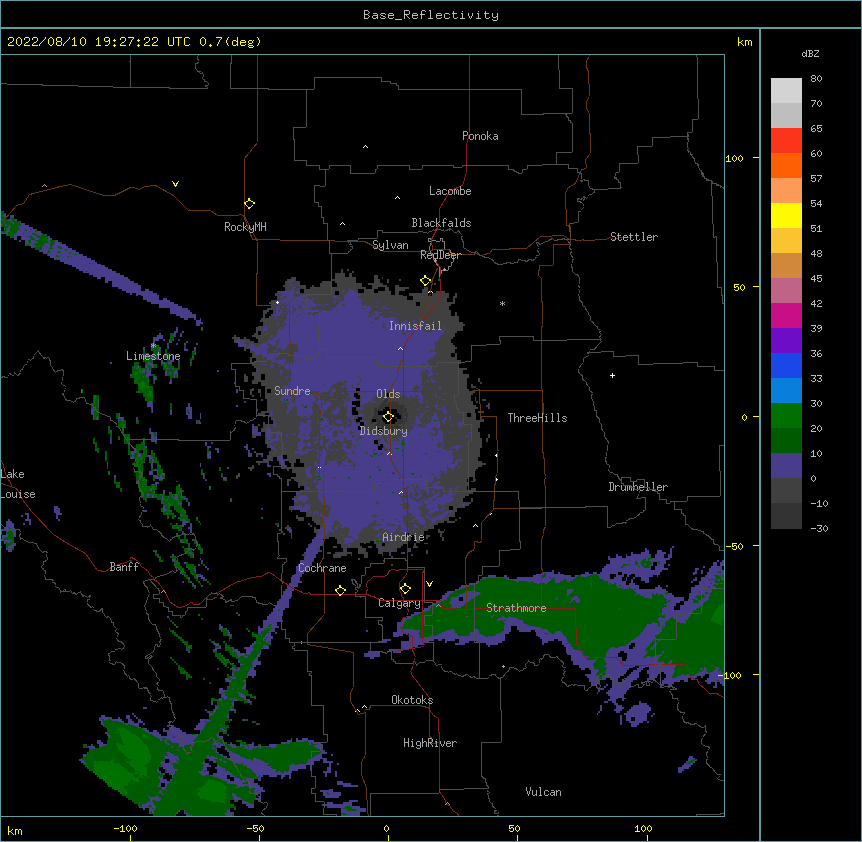
Task: Click the Olds city label
Action: (x=388, y=394)
